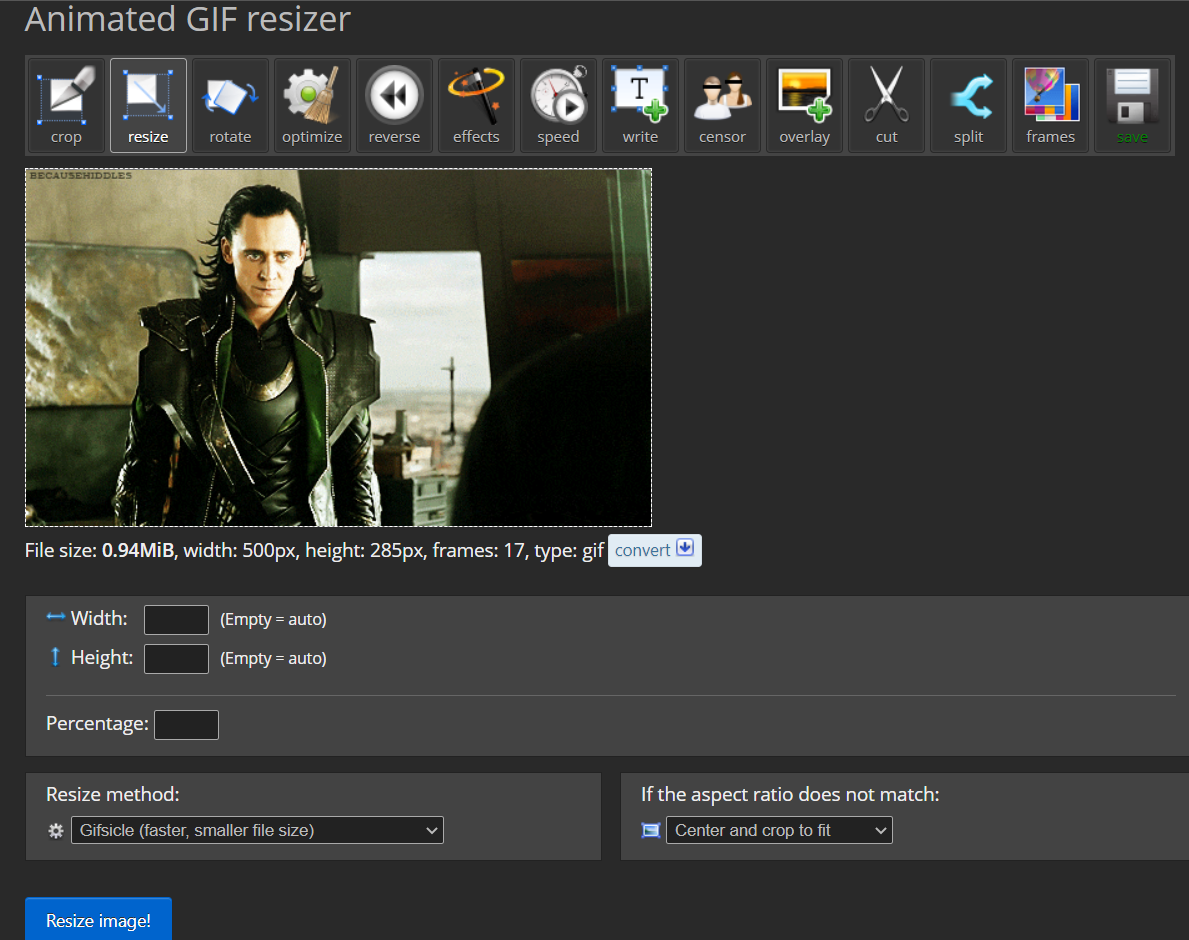
Task: Open the rotate tool
Action: point(230,105)
